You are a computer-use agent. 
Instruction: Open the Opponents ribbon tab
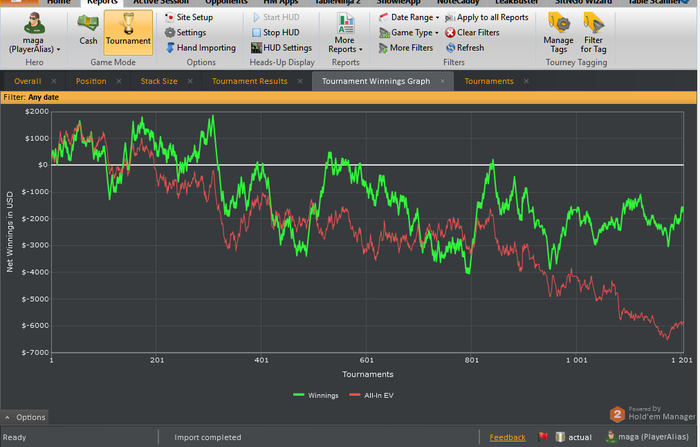[x=226, y=2]
